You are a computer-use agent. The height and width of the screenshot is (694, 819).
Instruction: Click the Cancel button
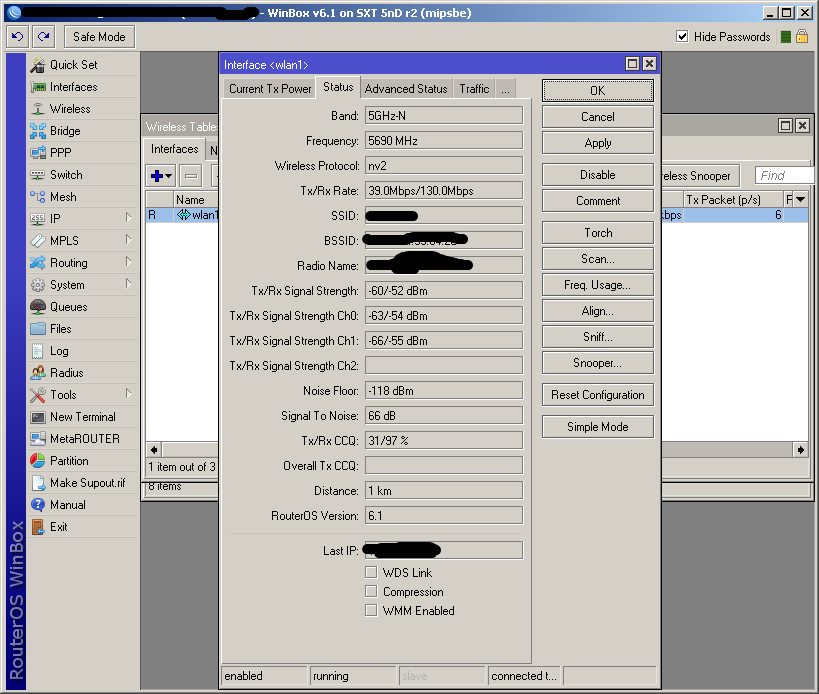(x=598, y=116)
